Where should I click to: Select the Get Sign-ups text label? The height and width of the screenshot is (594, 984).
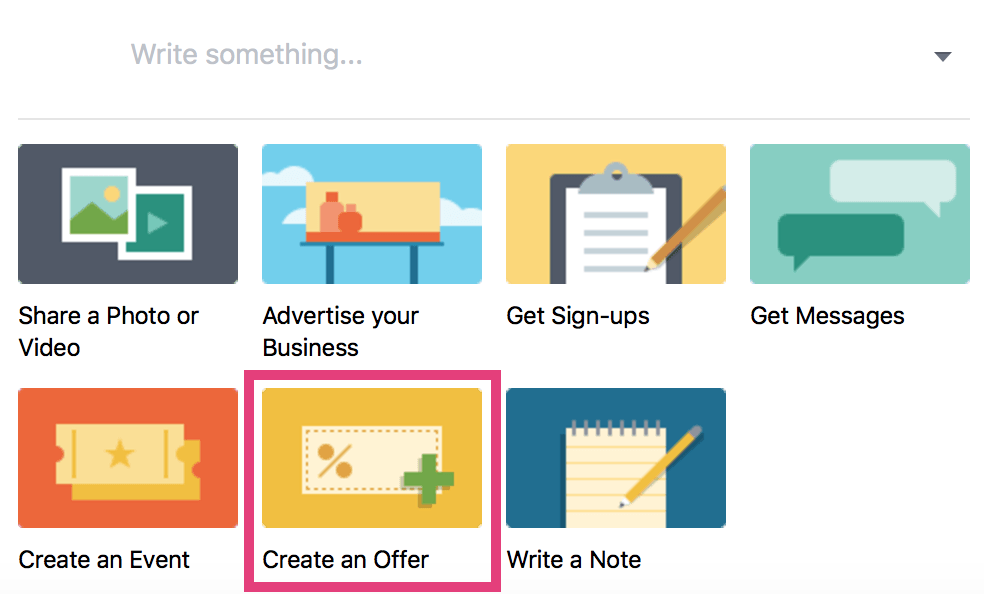(578, 316)
